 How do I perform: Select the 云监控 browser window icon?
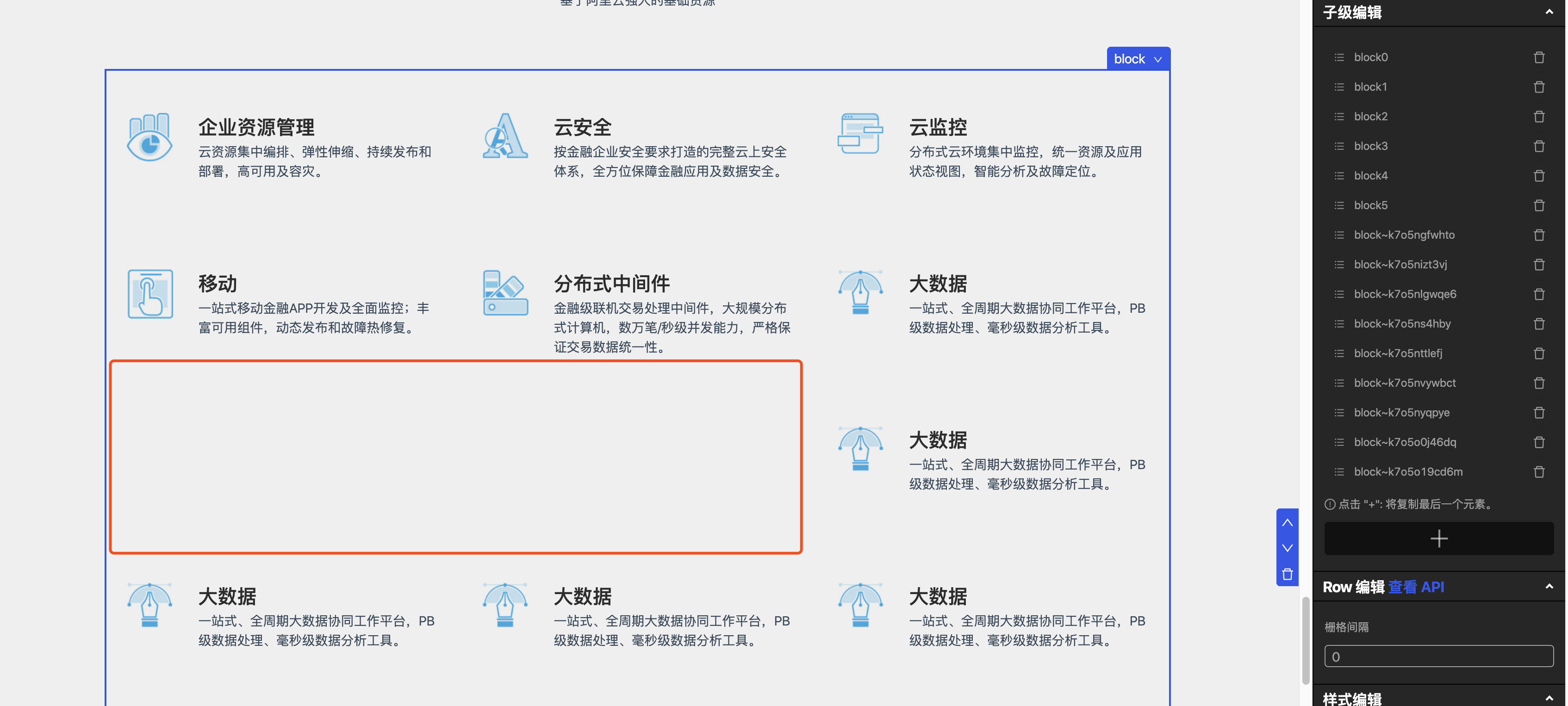point(860,134)
